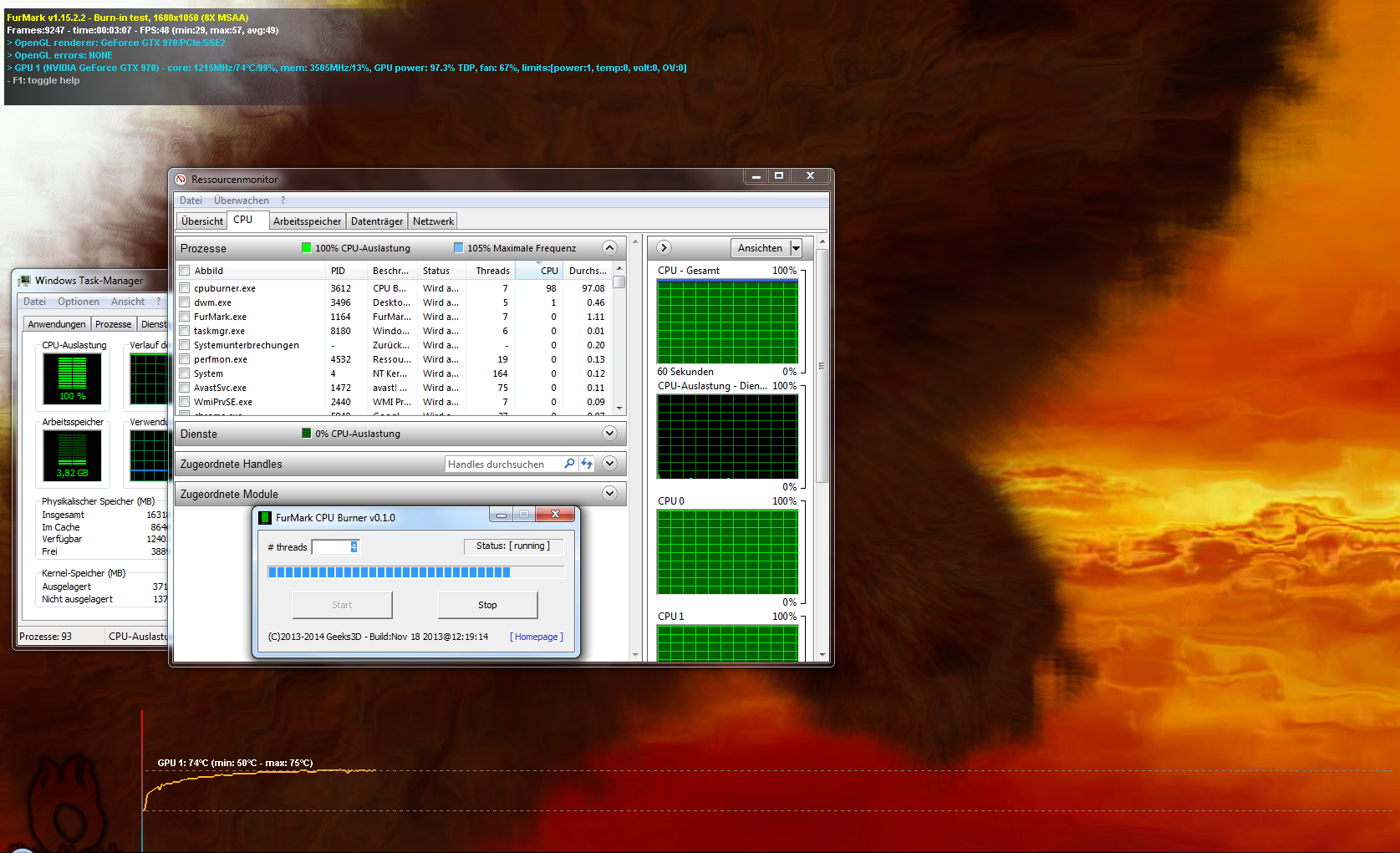
Task: Click the process list scrollbar up arrow
Action: pos(619,268)
